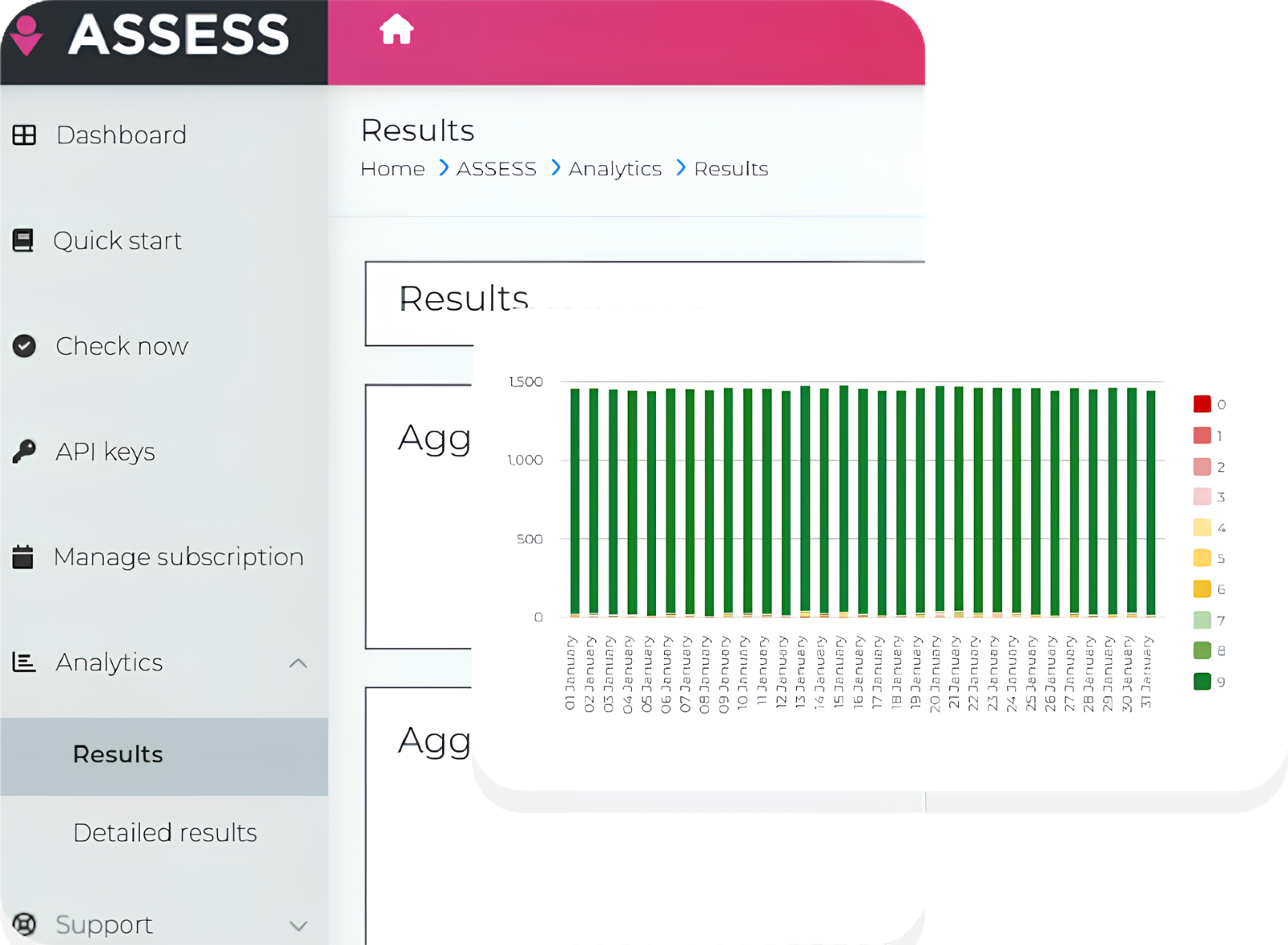Expand the Support section chevron
Screen dimensions: 1288x945
pyautogui.click(x=298, y=926)
